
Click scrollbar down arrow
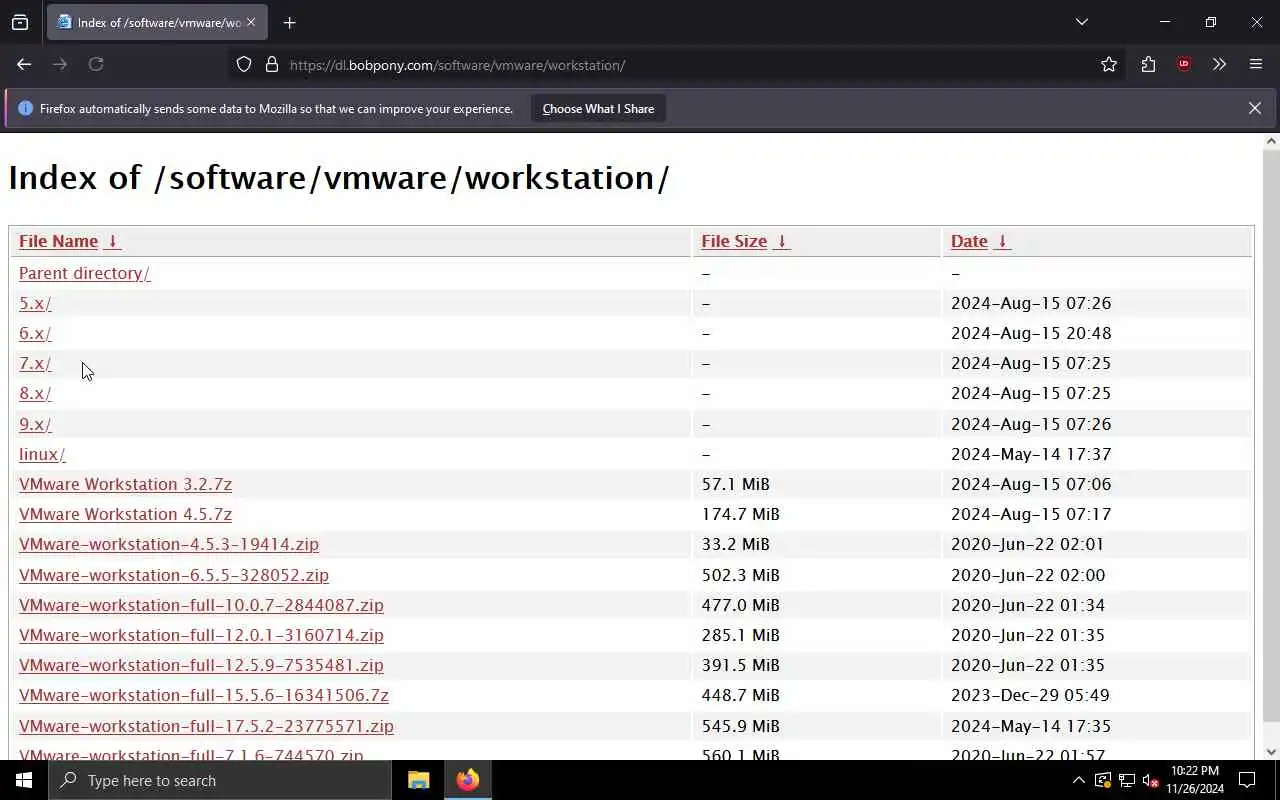coord(1271,751)
